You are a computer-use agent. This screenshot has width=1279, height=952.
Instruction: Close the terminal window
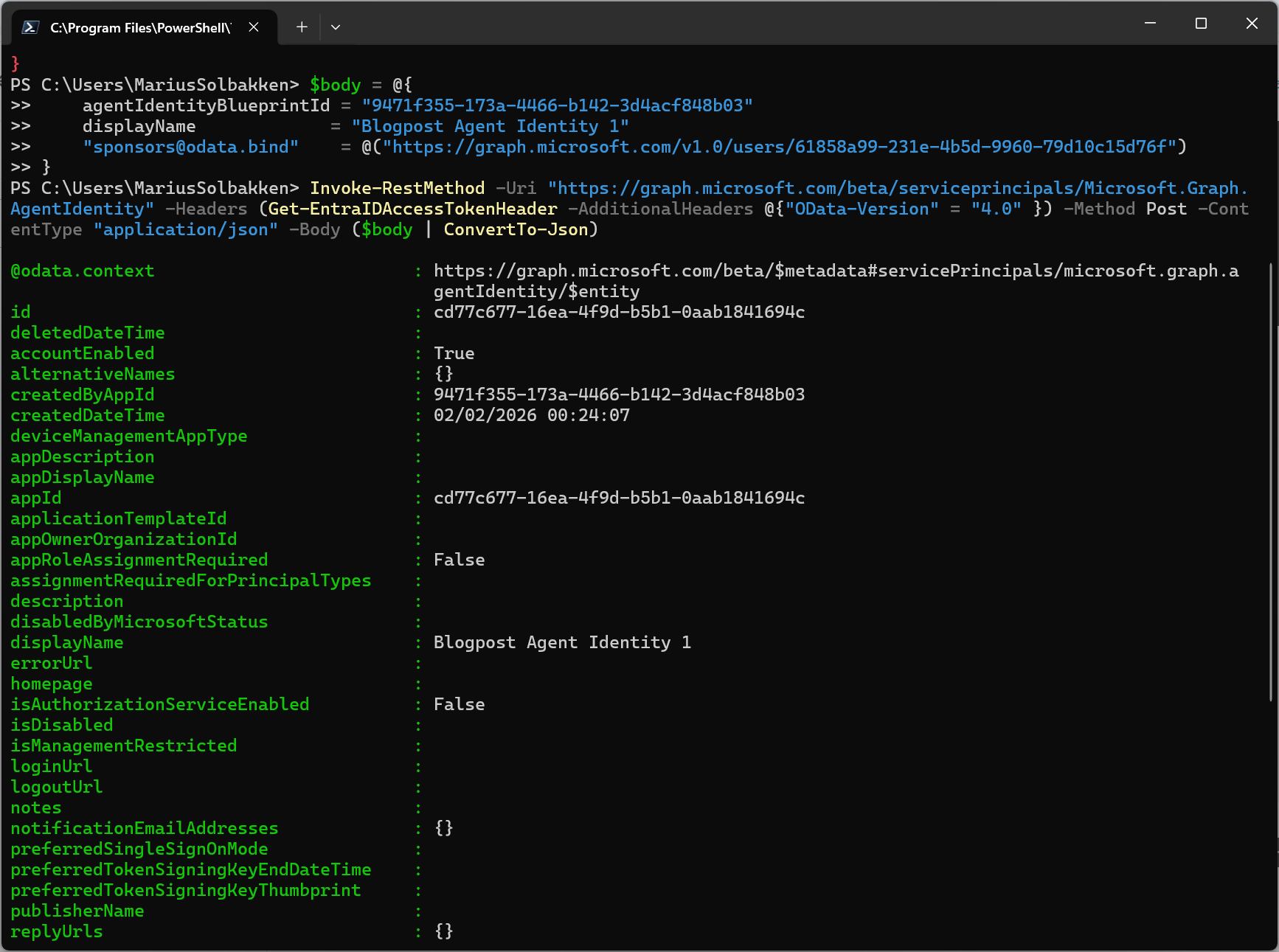pyautogui.click(x=1252, y=24)
